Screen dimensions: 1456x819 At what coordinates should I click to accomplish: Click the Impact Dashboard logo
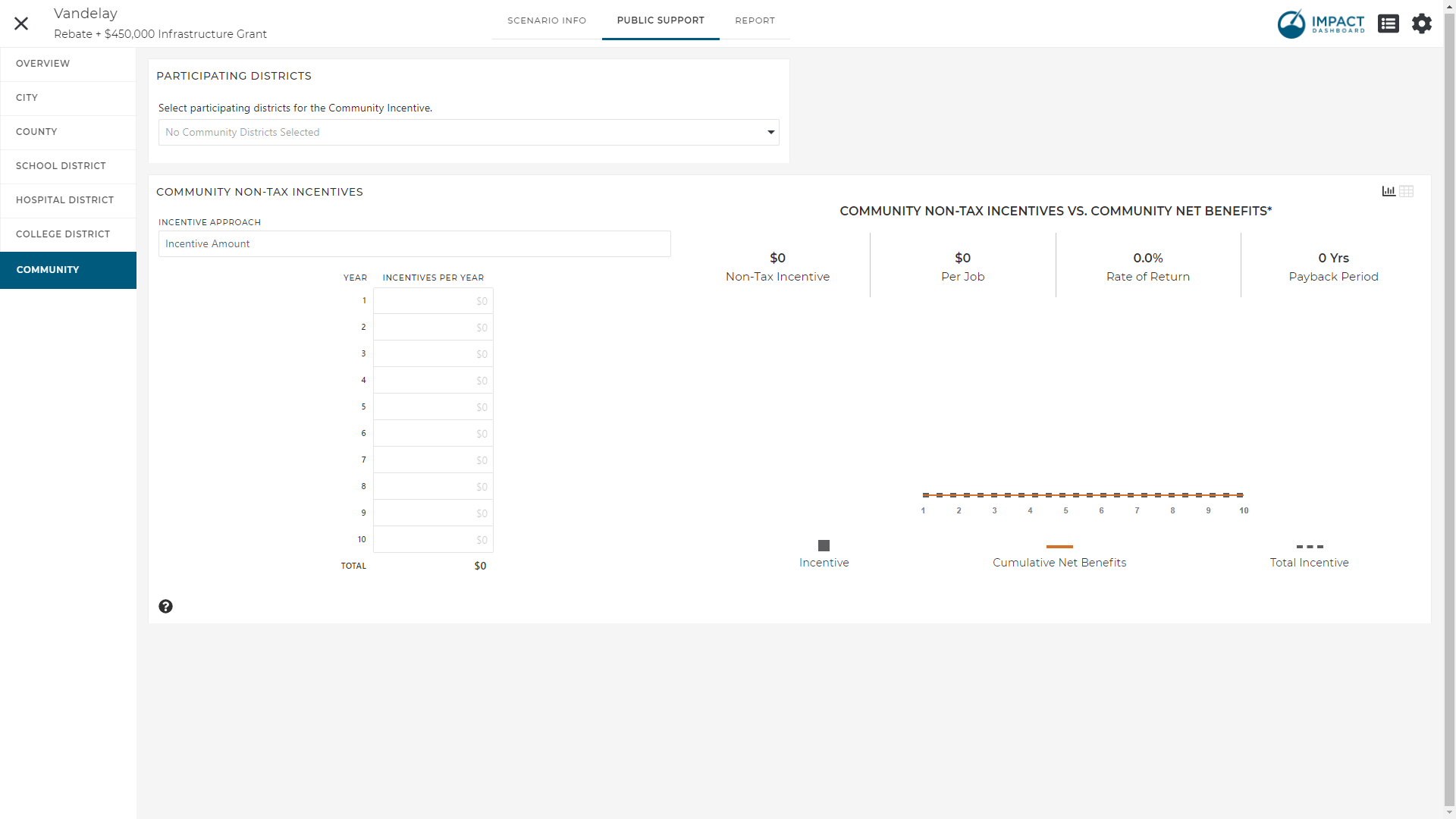[x=1321, y=24]
